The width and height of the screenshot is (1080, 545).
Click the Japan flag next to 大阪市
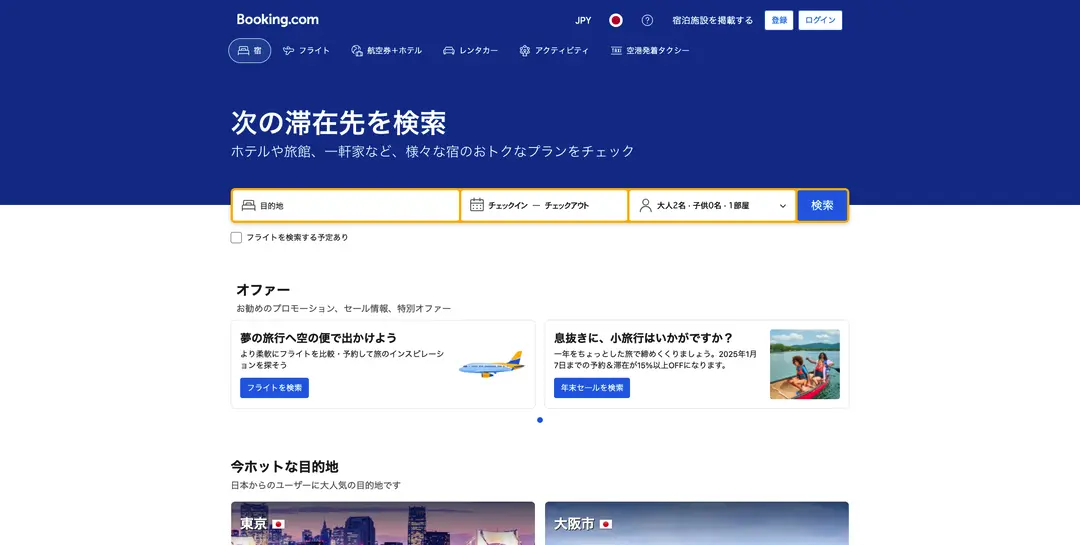606,524
